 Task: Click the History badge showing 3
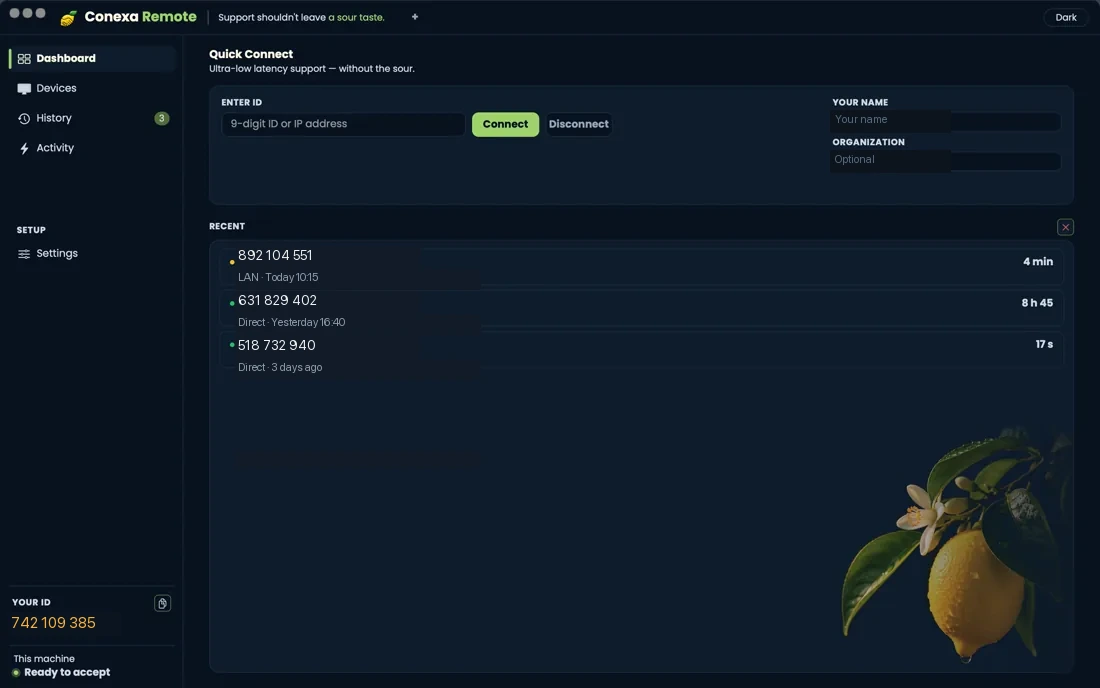click(161, 119)
